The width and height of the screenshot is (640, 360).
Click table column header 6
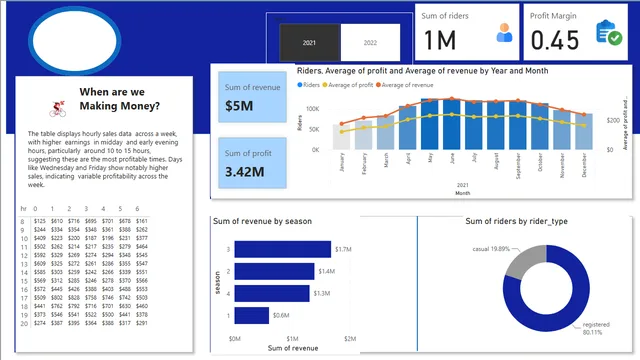click(138, 209)
